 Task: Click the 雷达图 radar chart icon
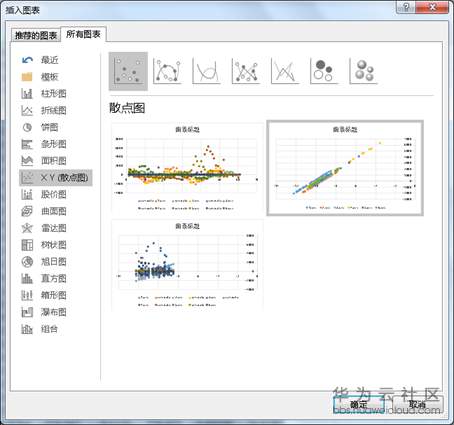tap(27, 228)
